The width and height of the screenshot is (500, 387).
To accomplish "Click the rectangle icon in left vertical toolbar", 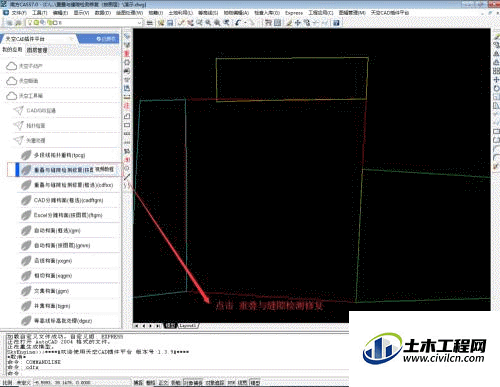I will [127, 125].
